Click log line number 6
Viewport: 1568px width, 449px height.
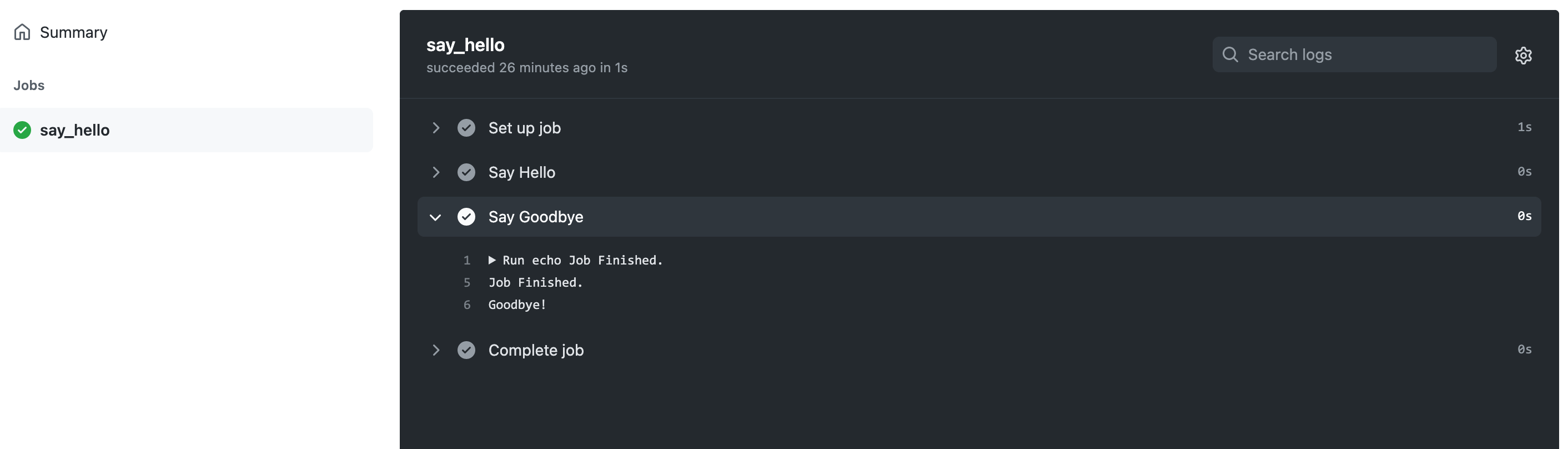(467, 305)
